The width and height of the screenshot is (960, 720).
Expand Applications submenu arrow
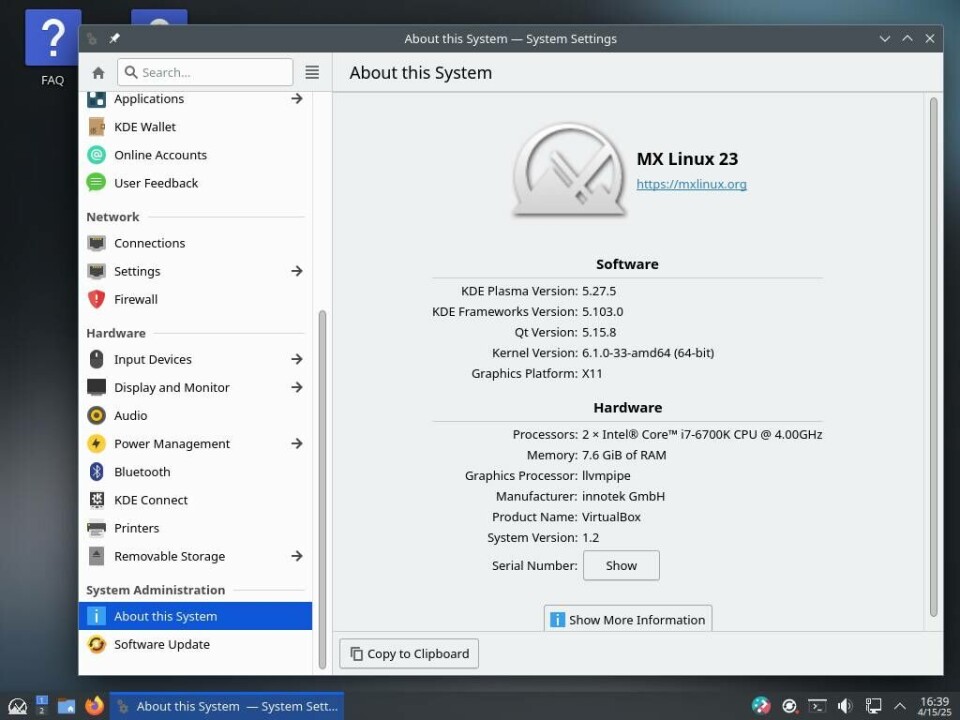297,99
